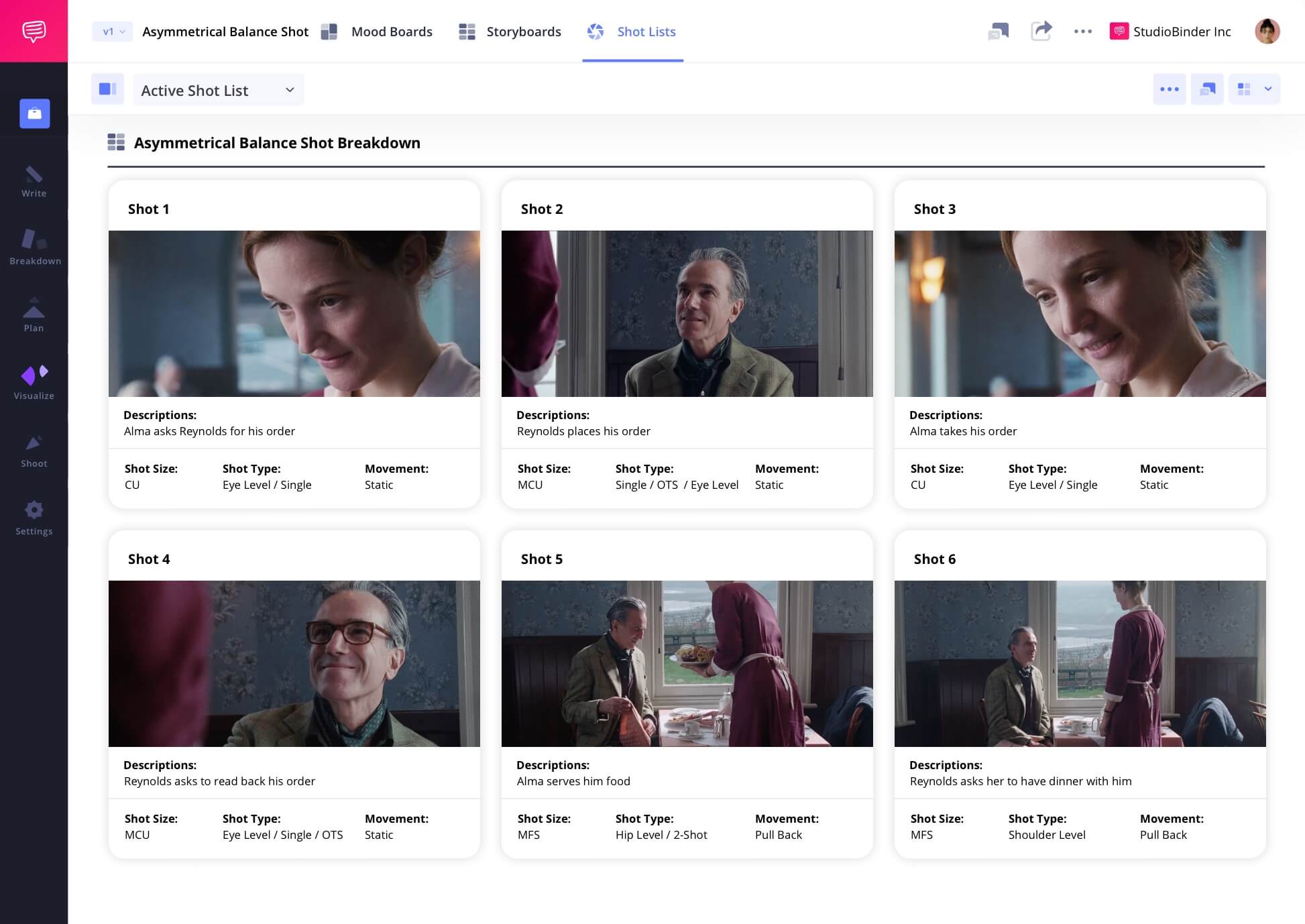Click the project briefcase icon in the sidebar
1305x924 pixels.
pyautogui.click(x=34, y=113)
